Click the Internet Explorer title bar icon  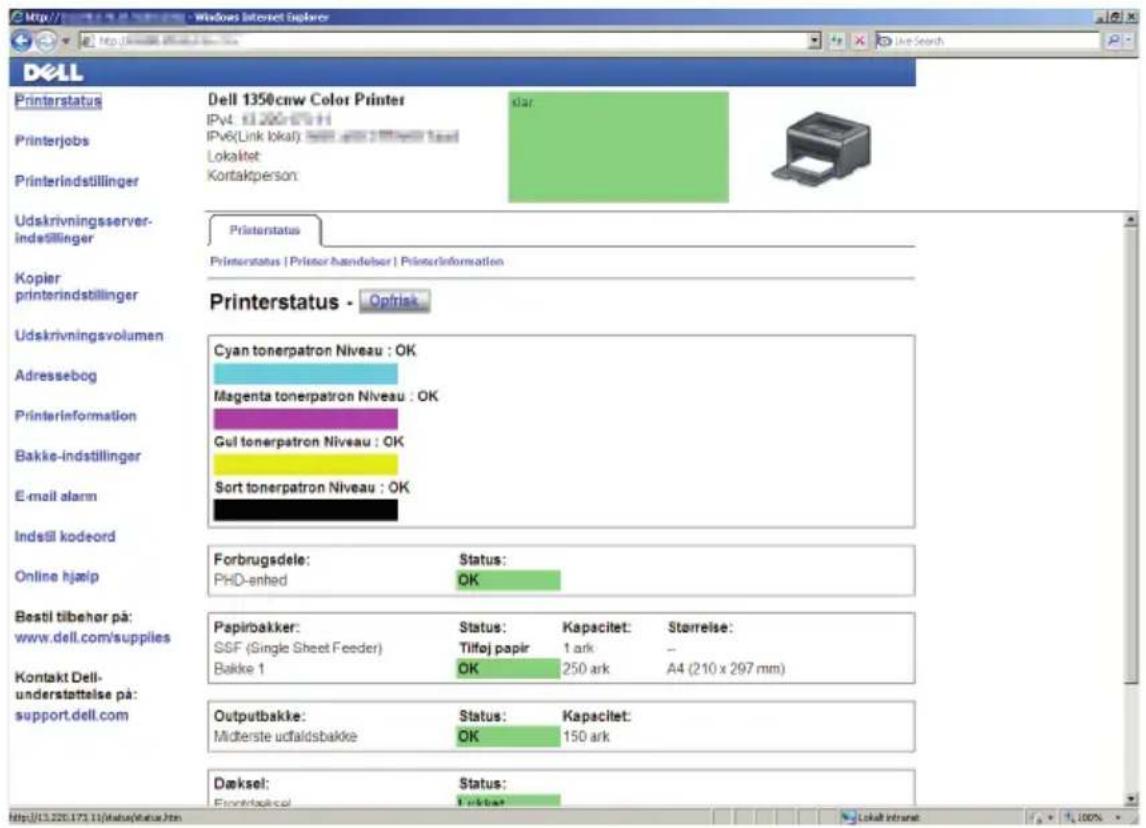(16, 17)
